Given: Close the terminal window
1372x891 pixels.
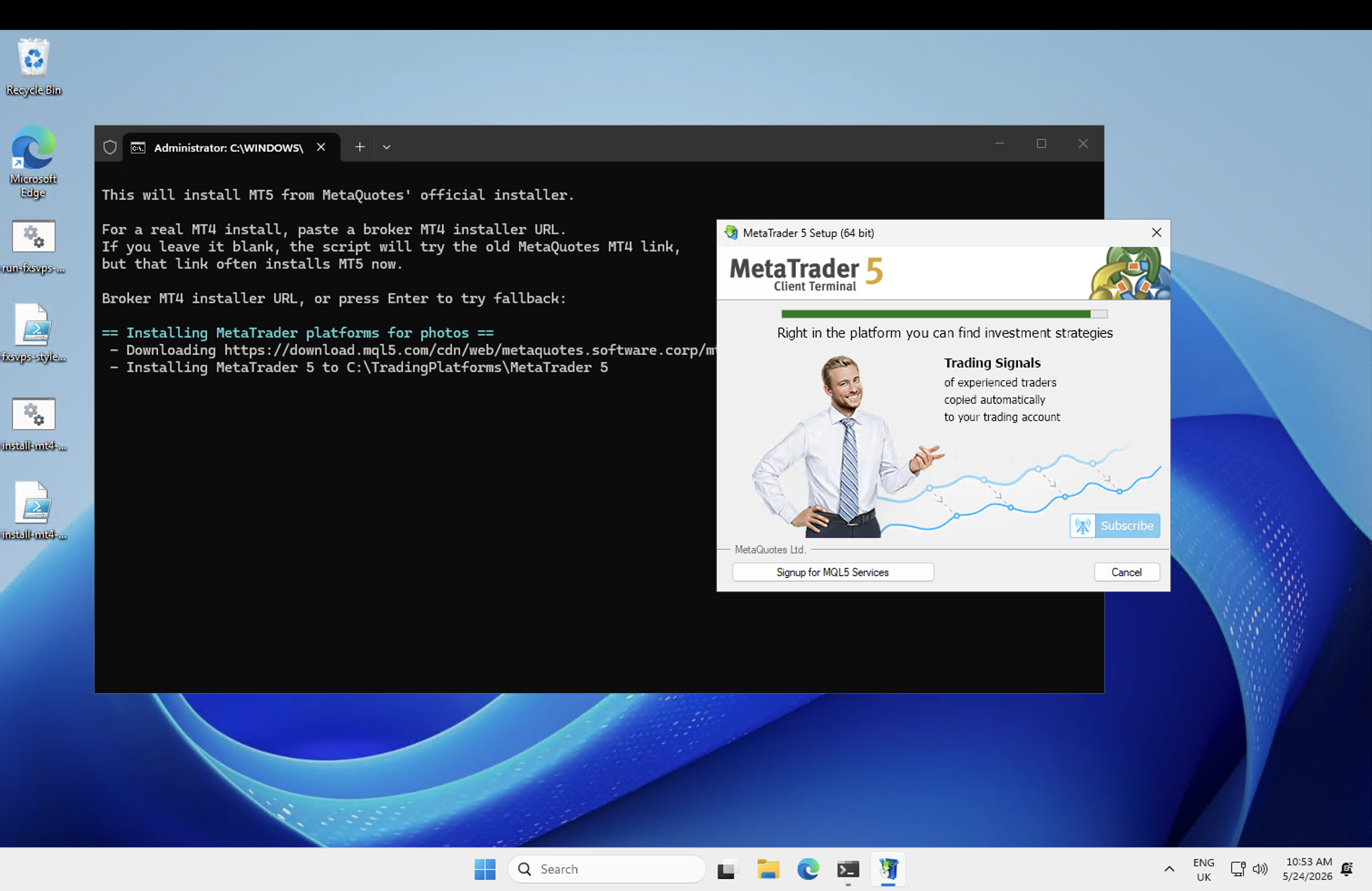Looking at the screenshot, I should pos(1083,143).
